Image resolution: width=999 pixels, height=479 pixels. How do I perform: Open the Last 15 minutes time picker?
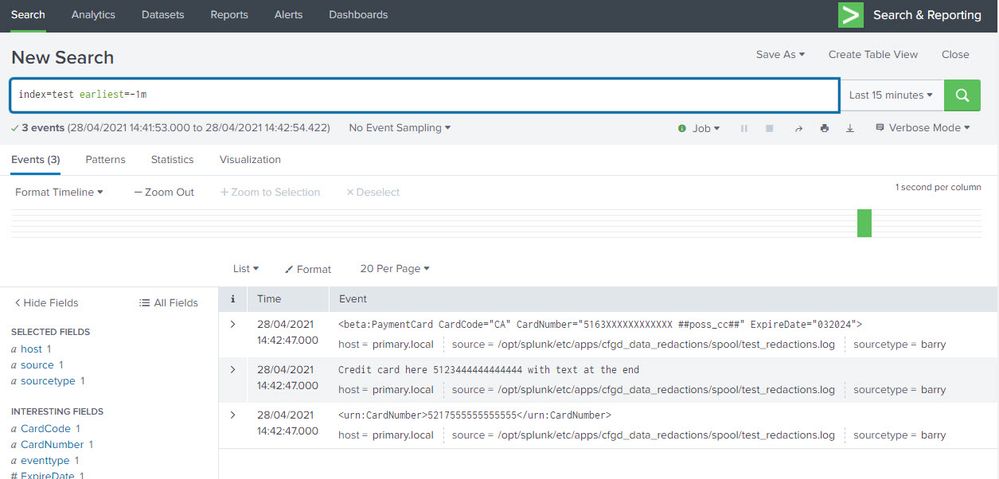(891, 95)
